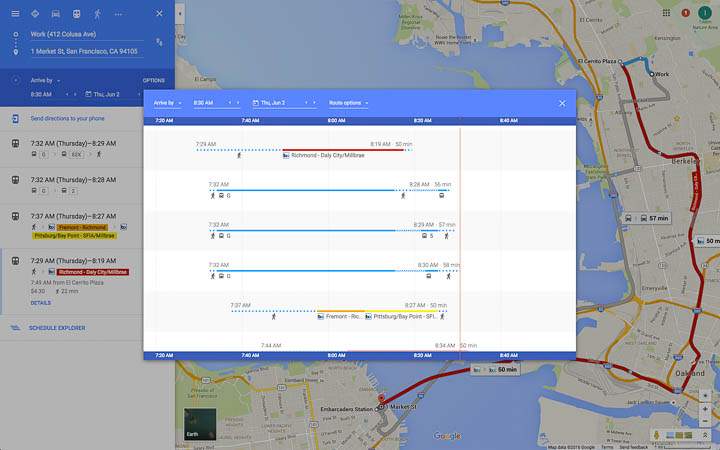Switch to transit directions mode

pyautogui.click(x=76, y=13)
